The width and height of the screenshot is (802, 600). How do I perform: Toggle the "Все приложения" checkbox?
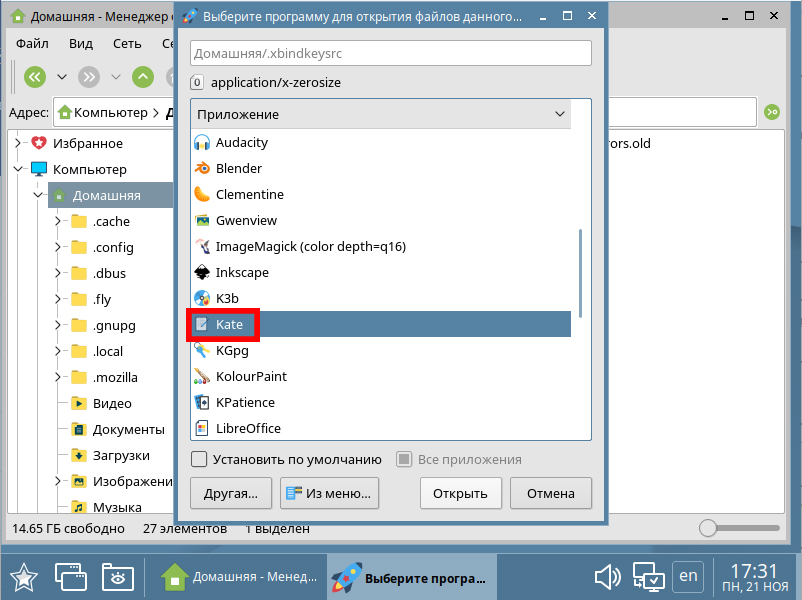404,460
